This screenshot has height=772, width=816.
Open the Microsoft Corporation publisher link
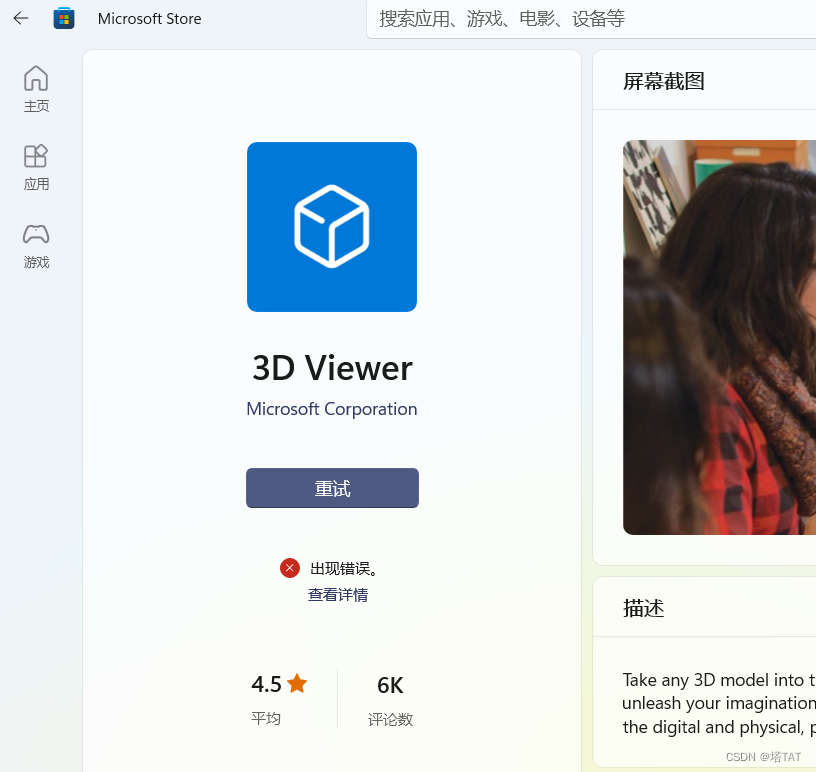pyautogui.click(x=332, y=409)
